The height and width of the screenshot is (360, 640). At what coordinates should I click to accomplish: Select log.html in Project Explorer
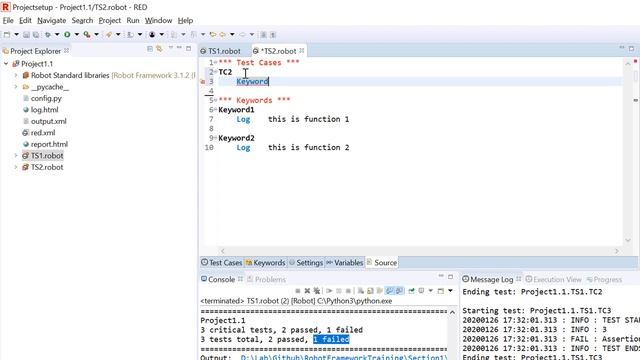44,110
